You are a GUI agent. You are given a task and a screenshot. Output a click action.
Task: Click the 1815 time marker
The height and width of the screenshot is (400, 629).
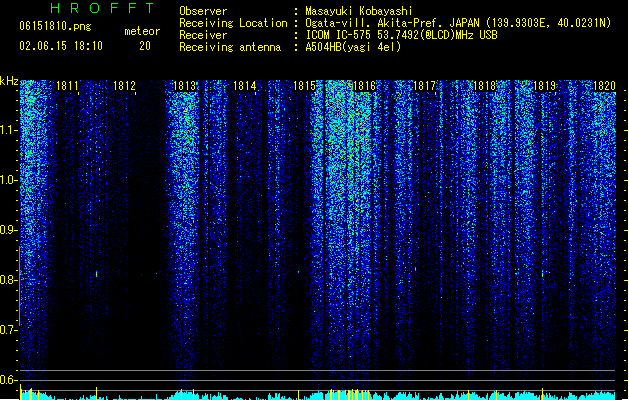(304, 86)
